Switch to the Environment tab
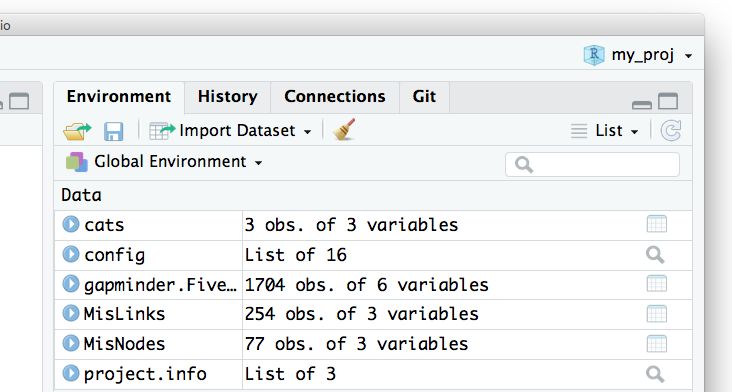Image resolution: width=732 pixels, height=392 pixels. pyautogui.click(x=119, y=97)
